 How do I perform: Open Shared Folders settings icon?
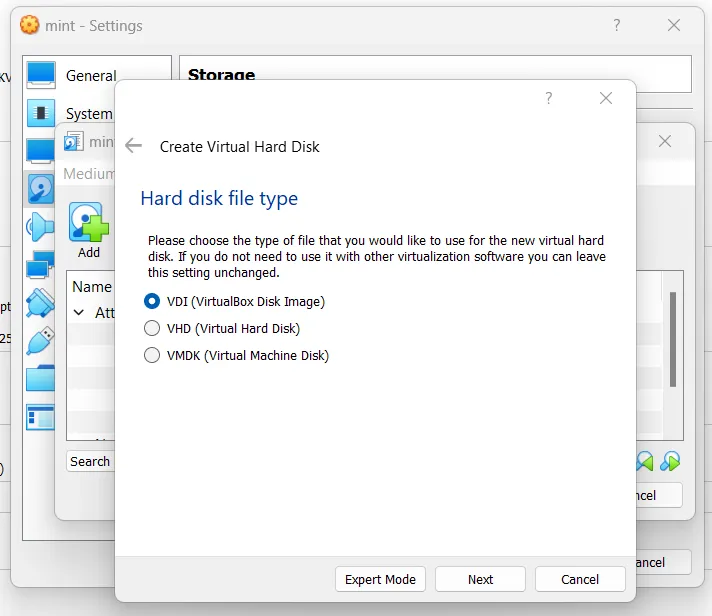[x=40, y=378]
